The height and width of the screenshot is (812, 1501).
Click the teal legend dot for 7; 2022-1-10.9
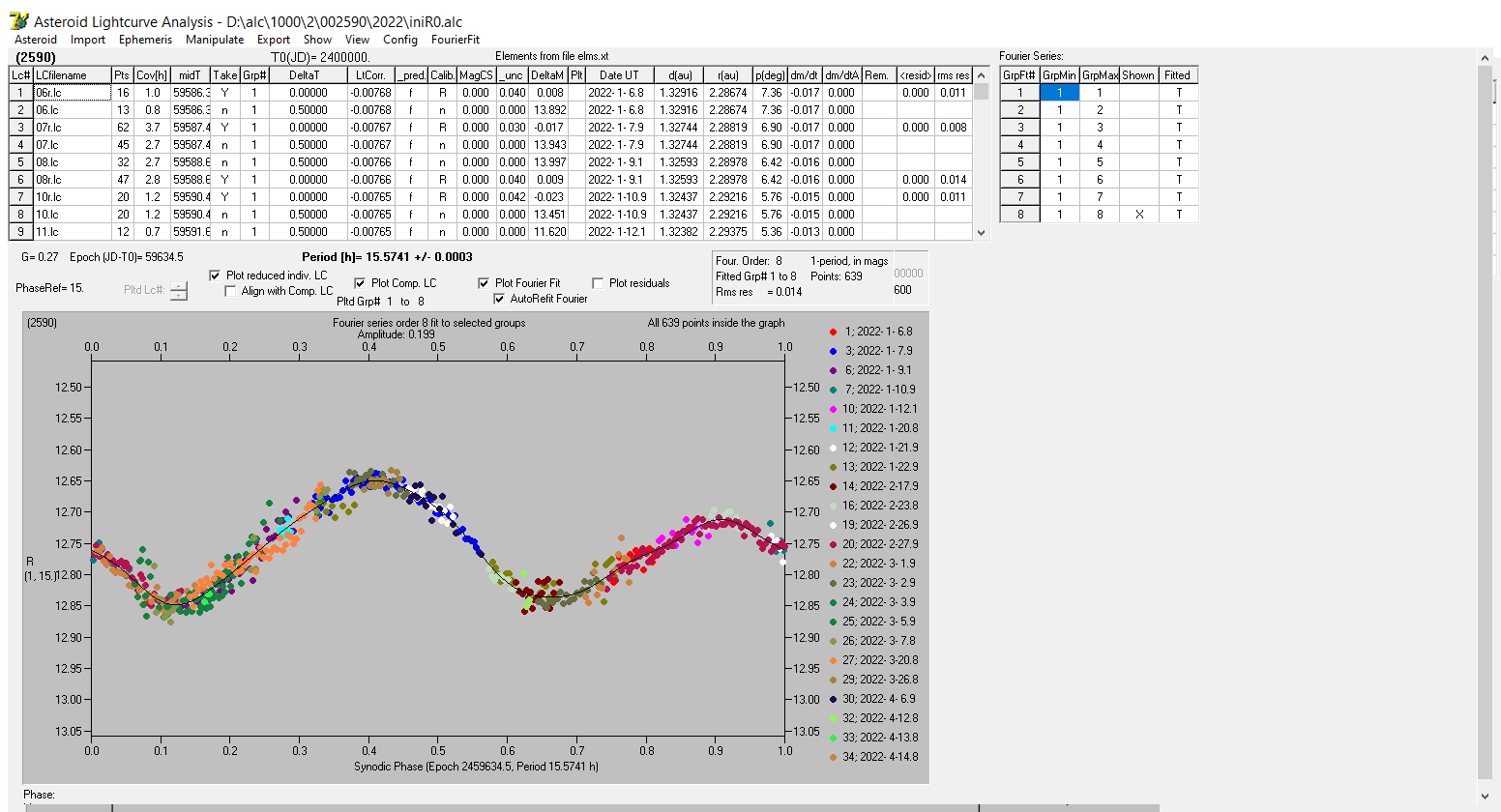833,390
